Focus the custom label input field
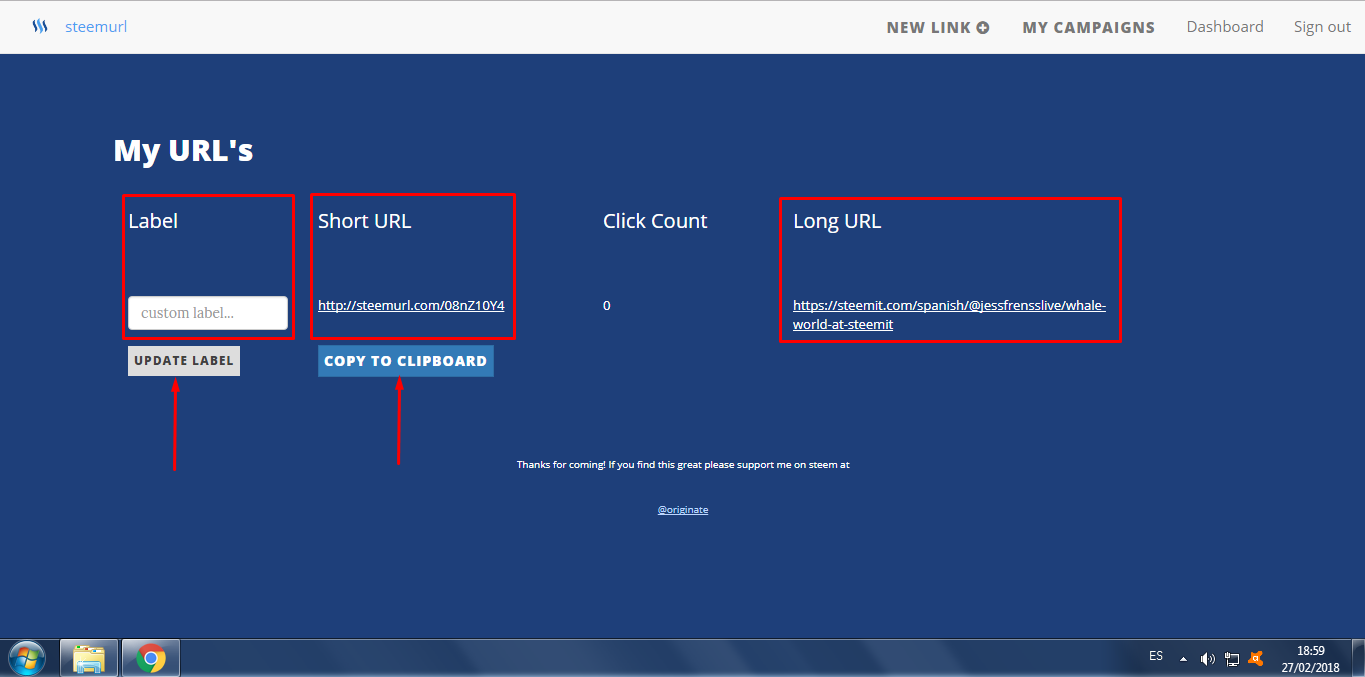The height and width of the screenshot is (677, 1365). 208,313
